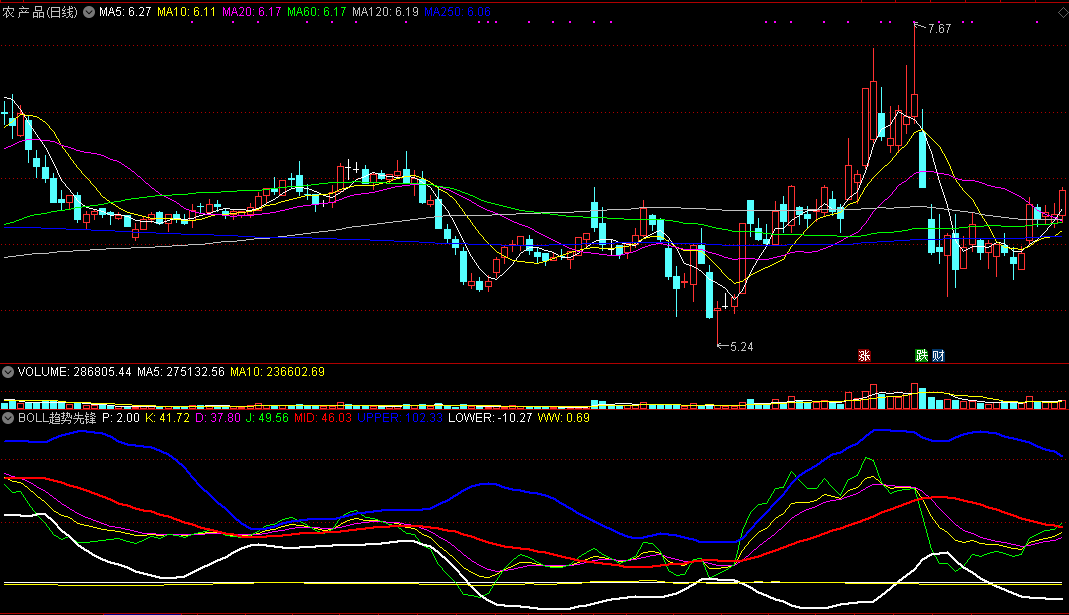Click the yellow MA10: 6.11 label

[x=186, y=12]
